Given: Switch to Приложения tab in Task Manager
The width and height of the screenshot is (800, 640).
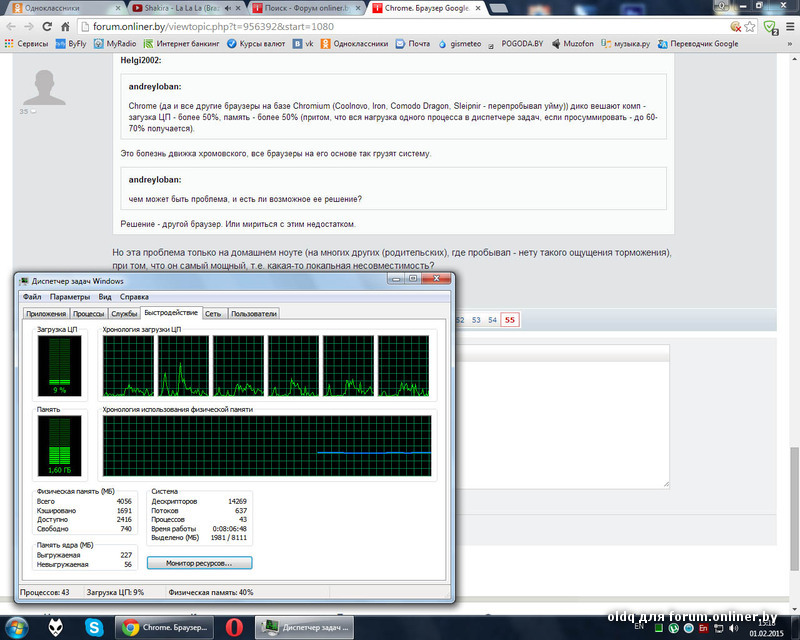Looking at the screenshot, I should tap(46, 314).
